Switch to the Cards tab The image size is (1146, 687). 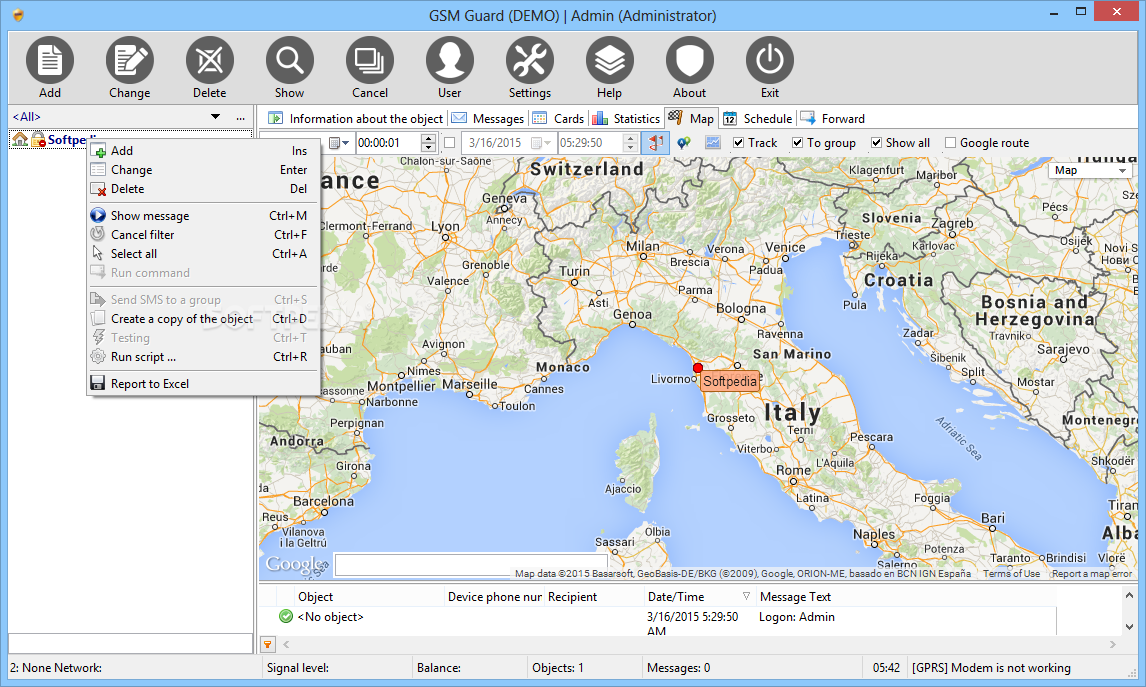tap(558, 118)
